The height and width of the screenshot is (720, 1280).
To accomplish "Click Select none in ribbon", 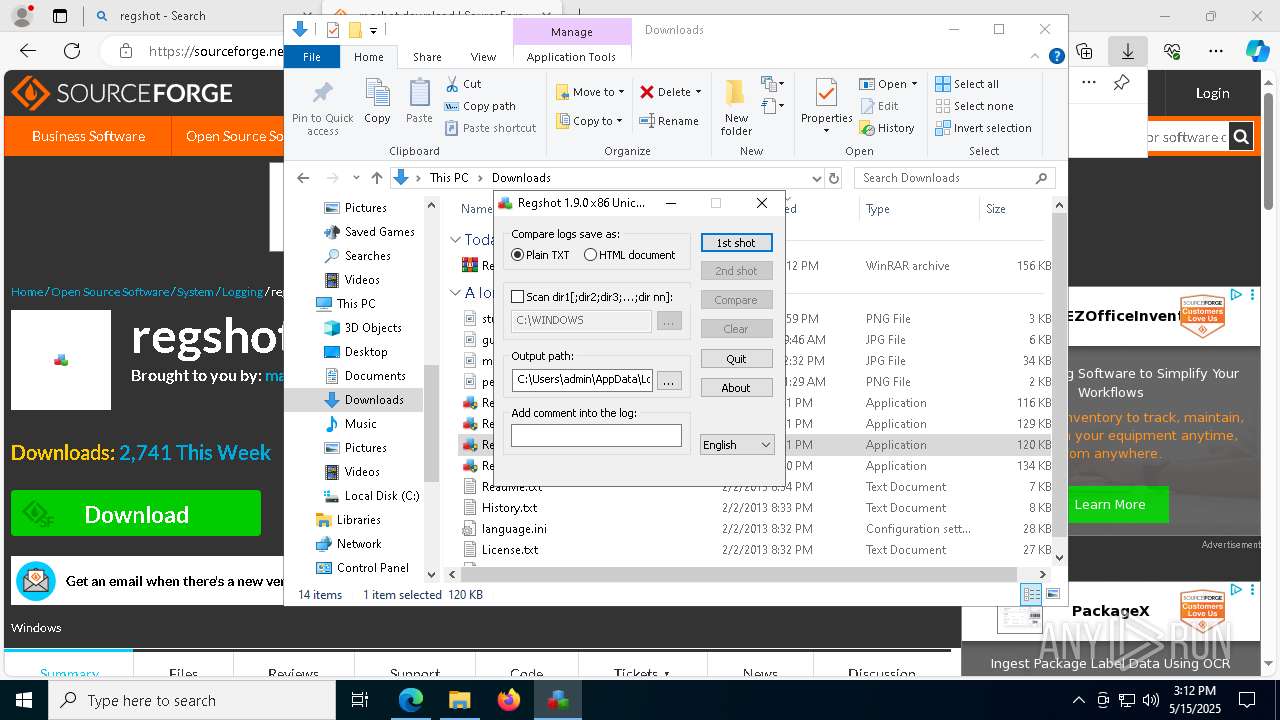I will tap(974, 106).
